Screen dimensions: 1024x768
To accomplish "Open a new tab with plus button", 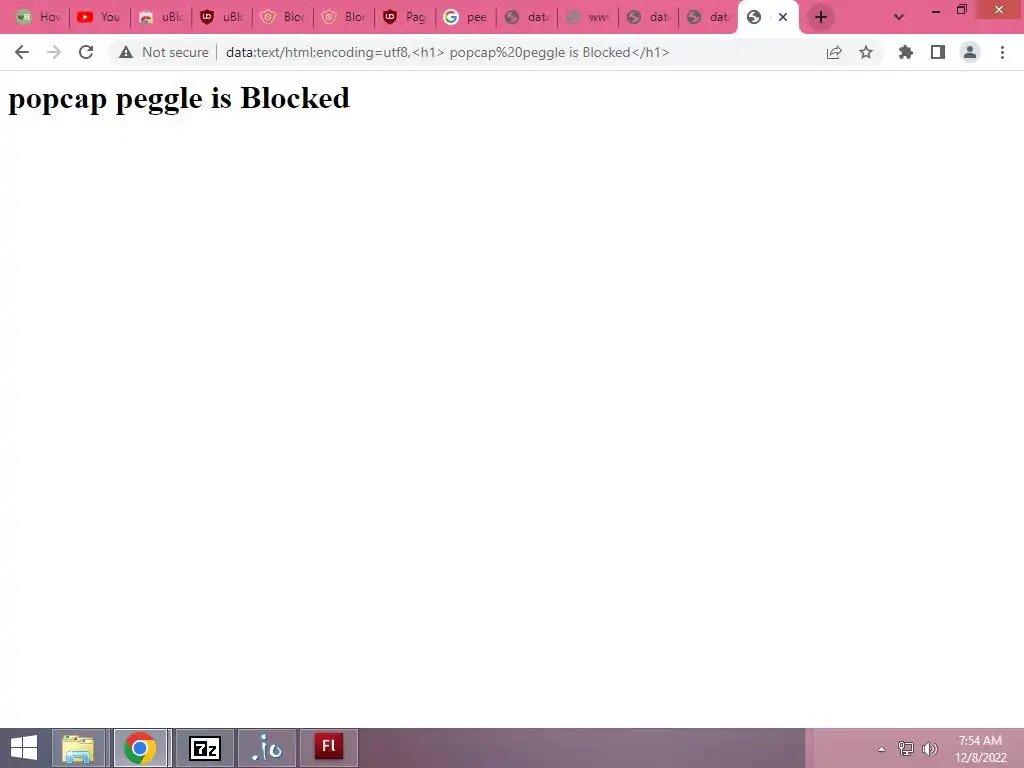I will tap(821, 17).
